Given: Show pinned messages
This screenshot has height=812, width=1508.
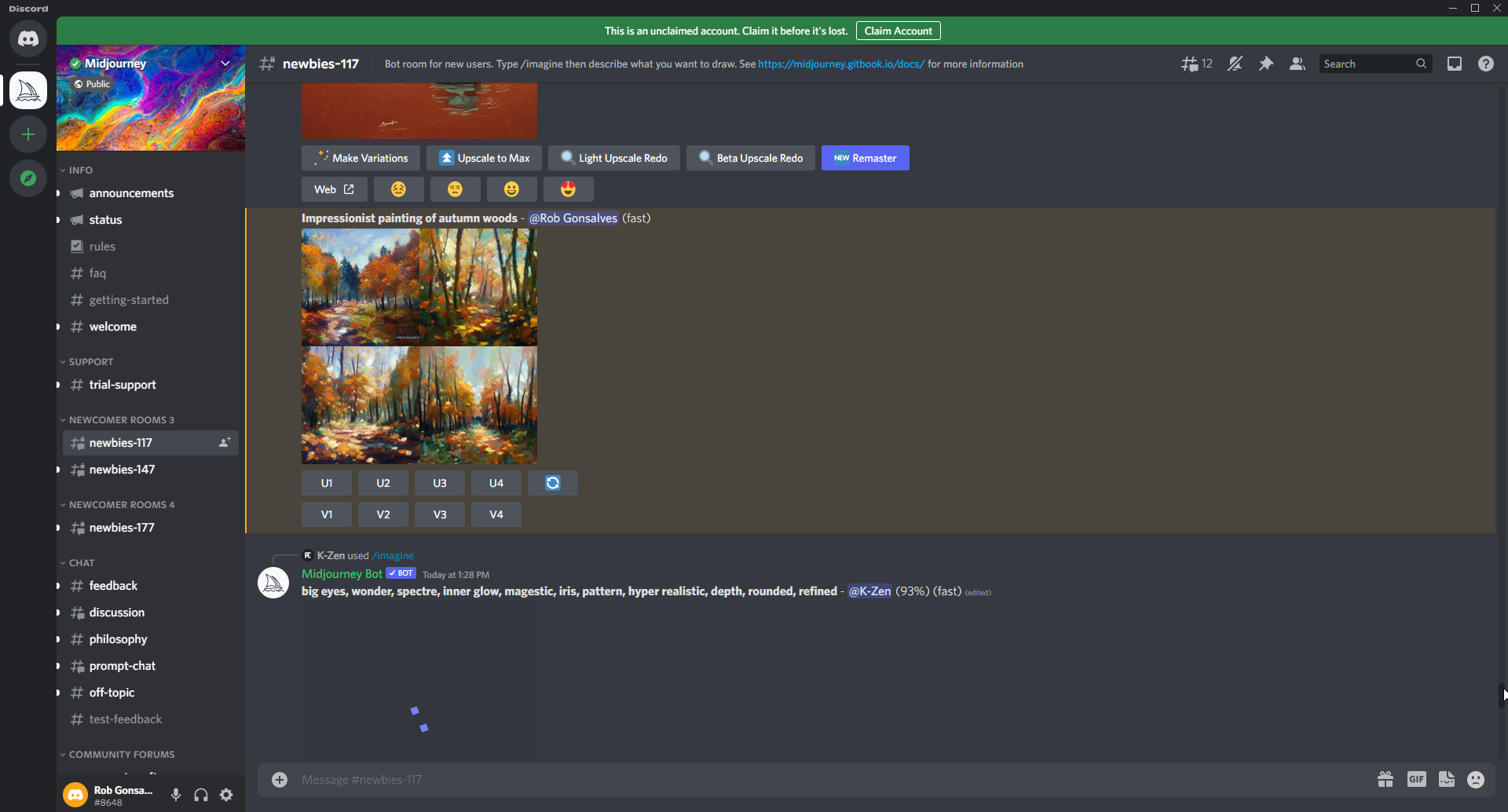Looking at the screenshot, I should tap(1266, 64).
